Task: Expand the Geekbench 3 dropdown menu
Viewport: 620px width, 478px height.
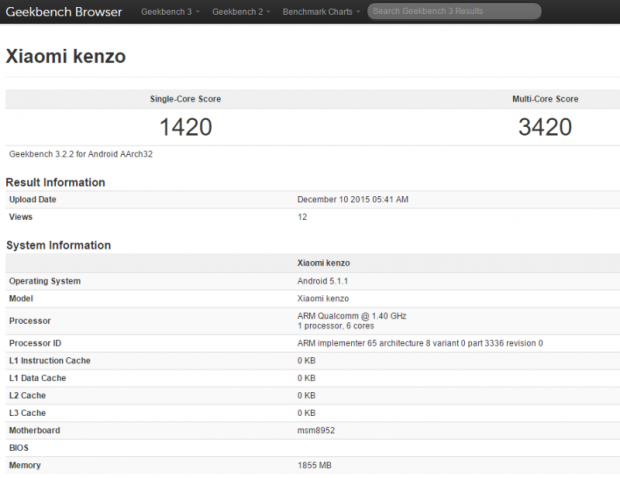Action: click(x=169, y=12)
